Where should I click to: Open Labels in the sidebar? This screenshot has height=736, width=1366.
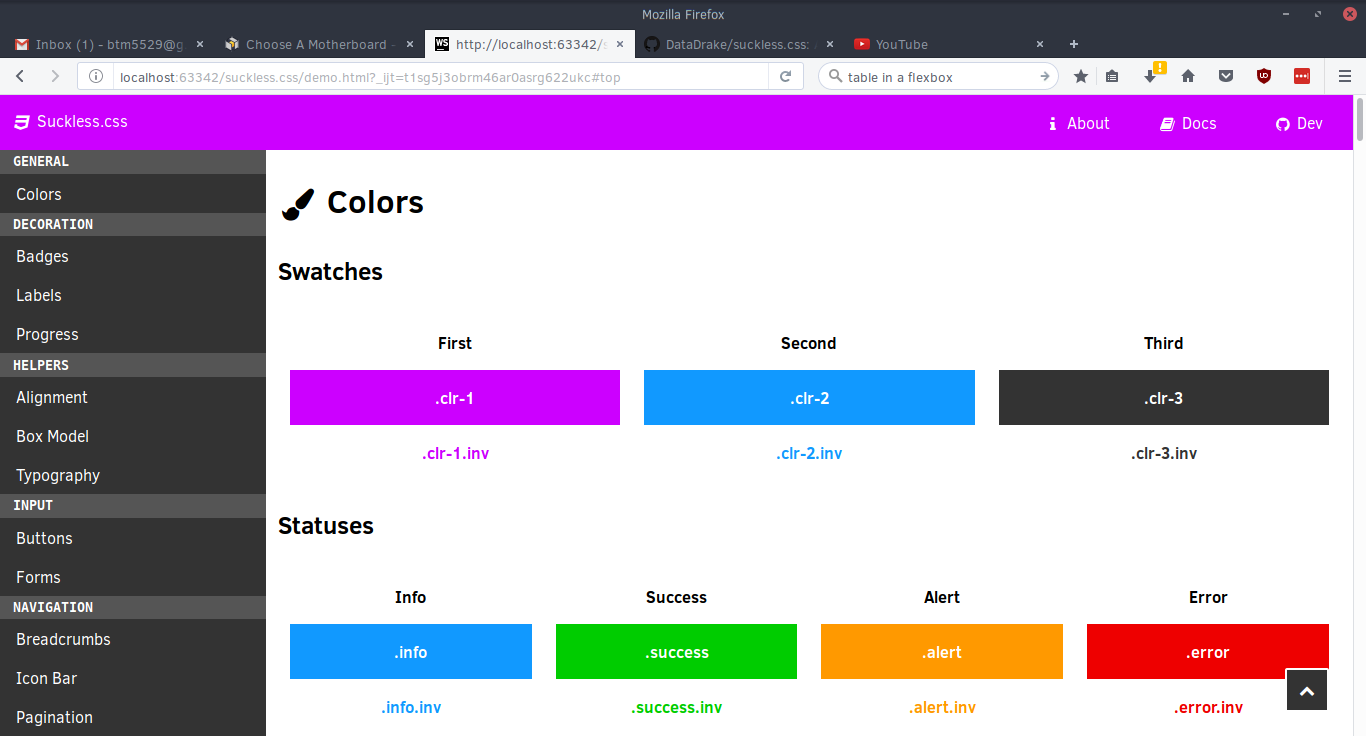point(133,295)
